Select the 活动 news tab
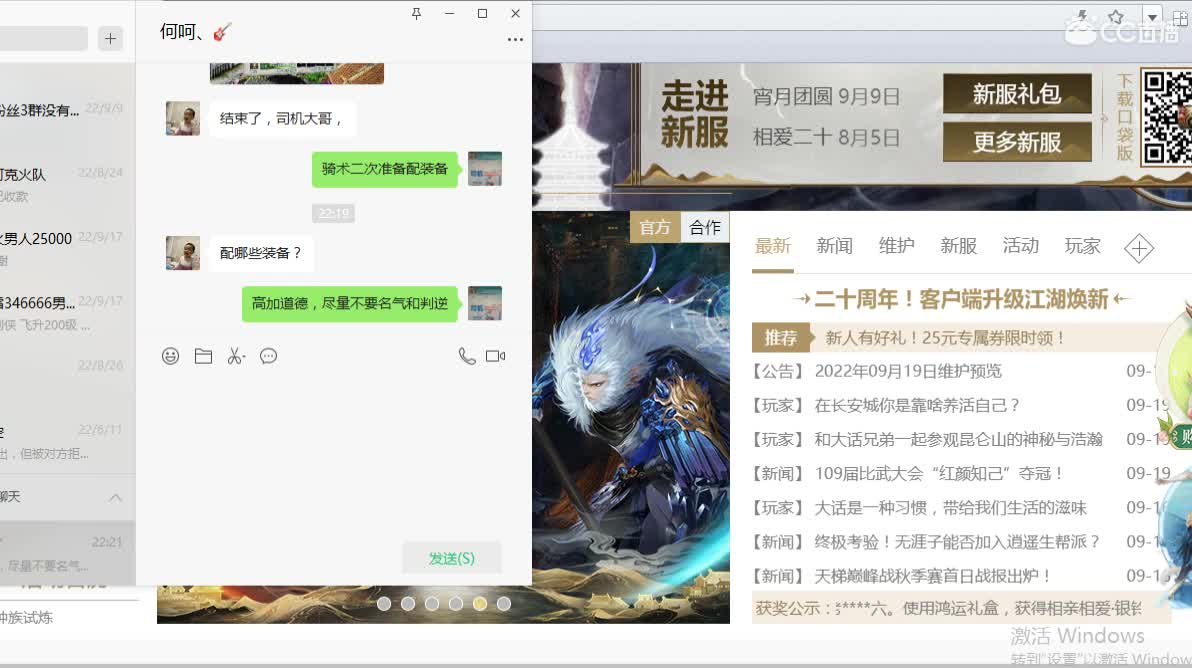The image size is (1192, 668). [x=1021, y=246]
